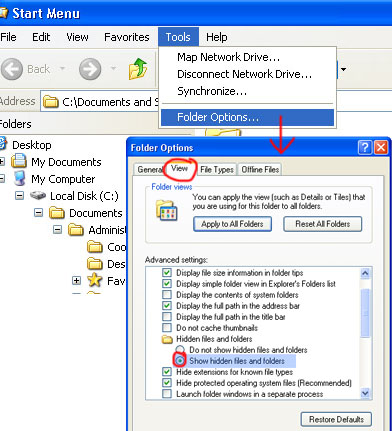Toggle full path in address bar checkbox
Screen dimensions: 392x431
click(167, 306)
